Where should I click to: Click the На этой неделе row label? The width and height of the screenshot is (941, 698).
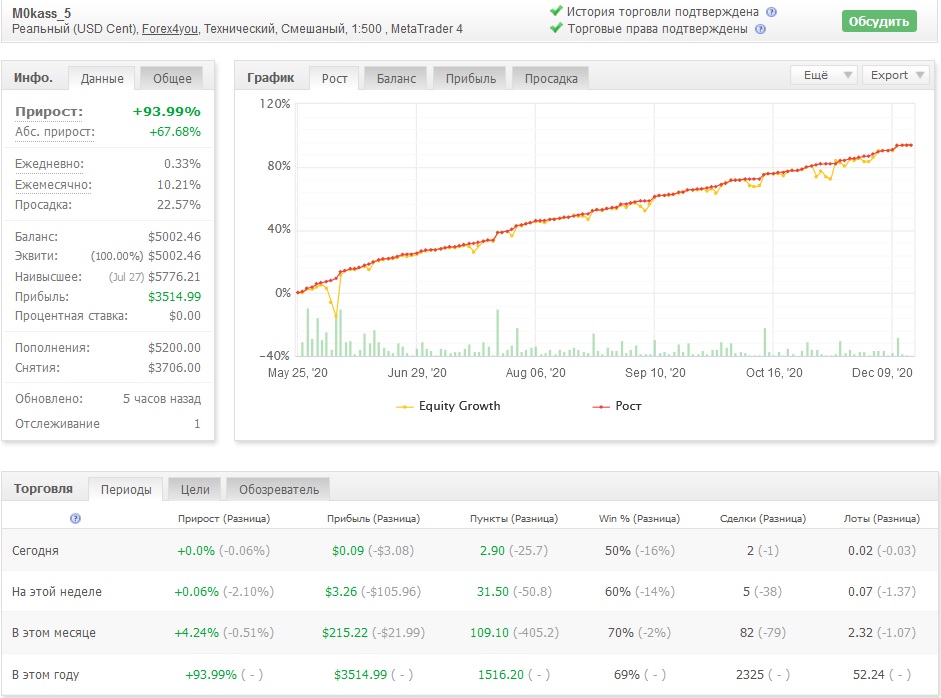(57, 592)
